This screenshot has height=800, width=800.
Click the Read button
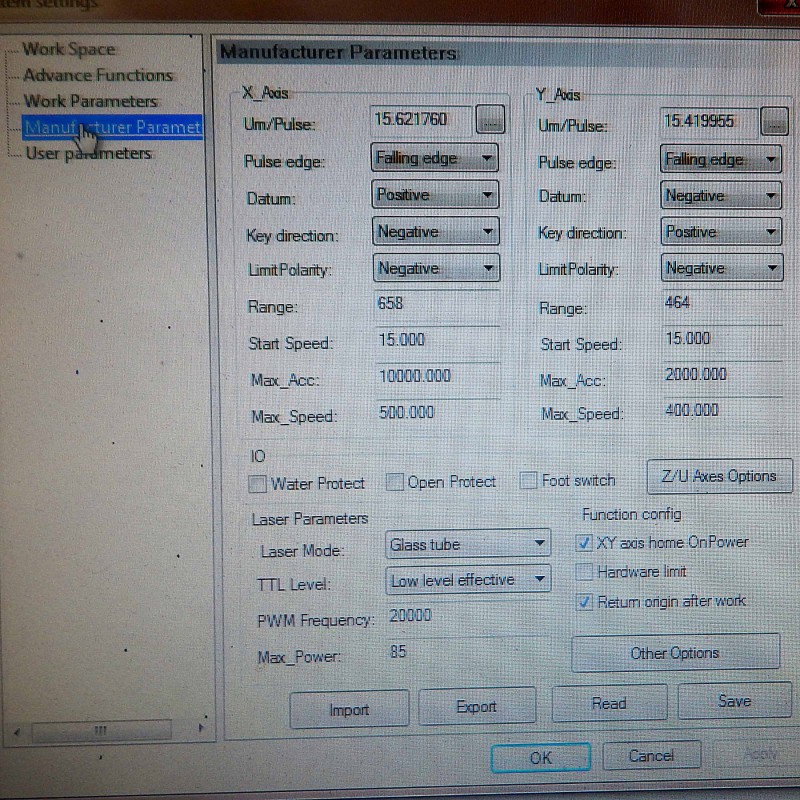point(609,703)
